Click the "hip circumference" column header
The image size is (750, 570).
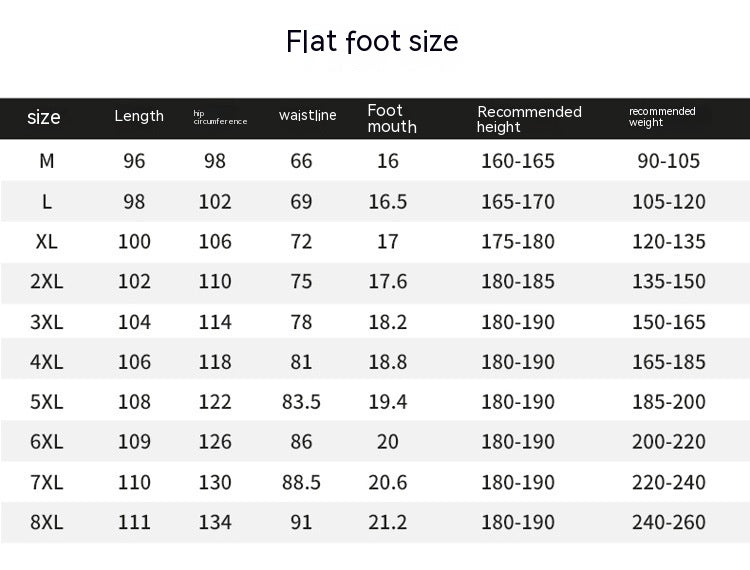click(x=220, y=118)
